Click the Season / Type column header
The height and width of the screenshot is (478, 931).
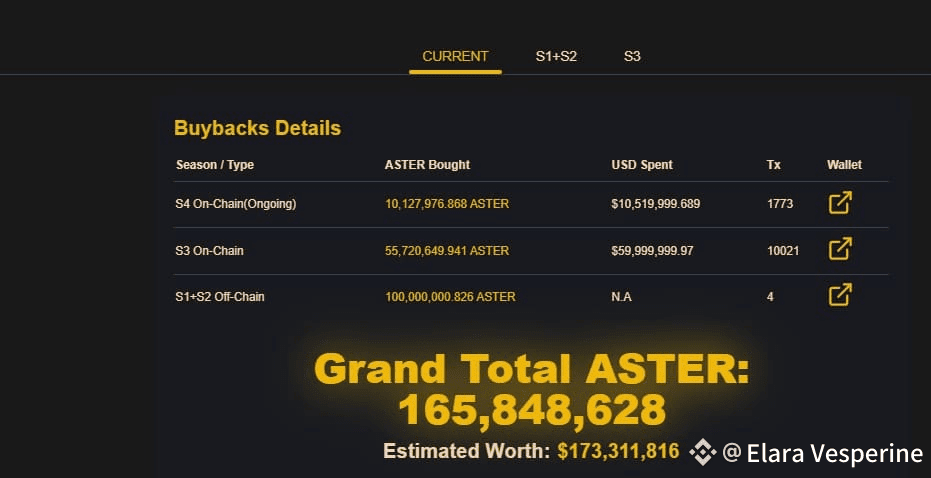coord(215,164)
